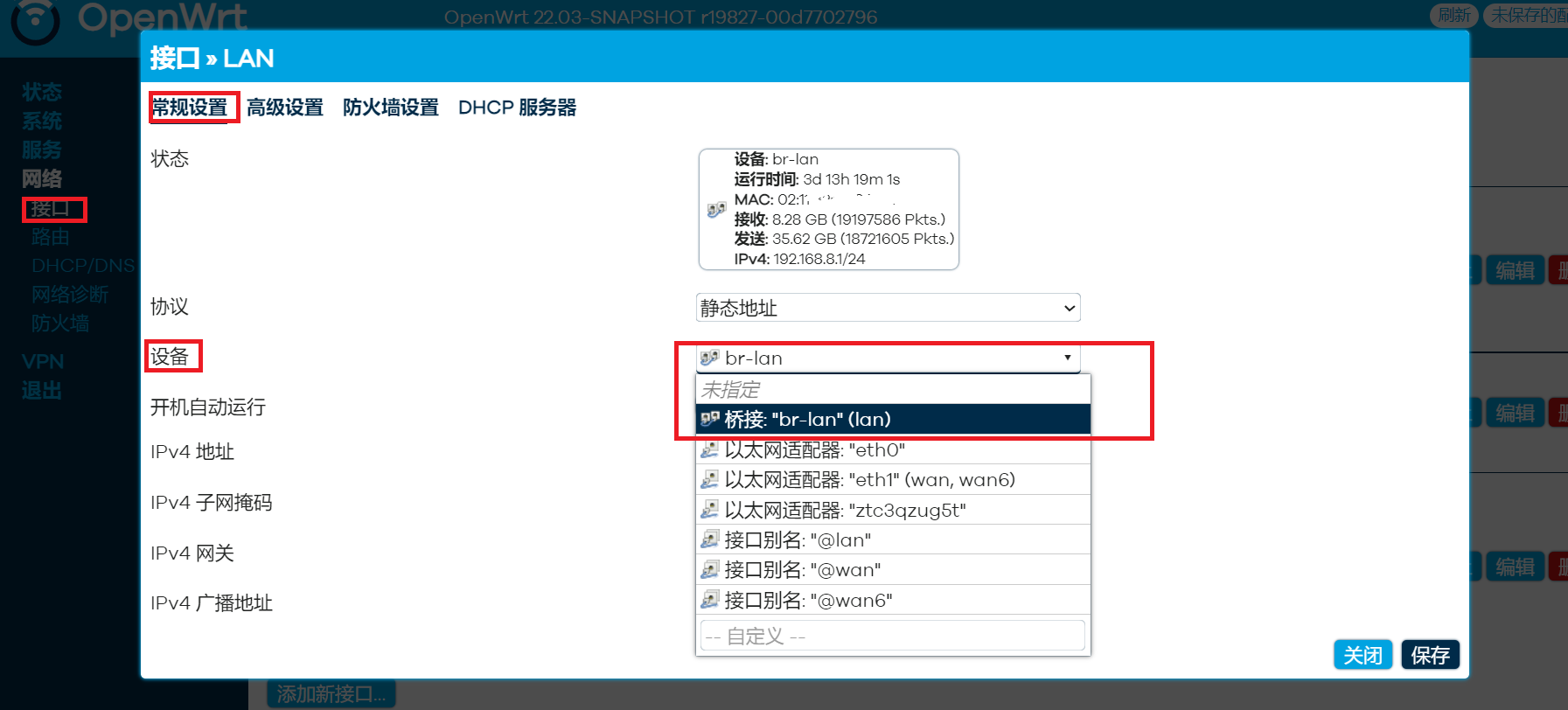Open the 防火墙设置 tab
Screen dimensions: 1568x710
[391, 108]
